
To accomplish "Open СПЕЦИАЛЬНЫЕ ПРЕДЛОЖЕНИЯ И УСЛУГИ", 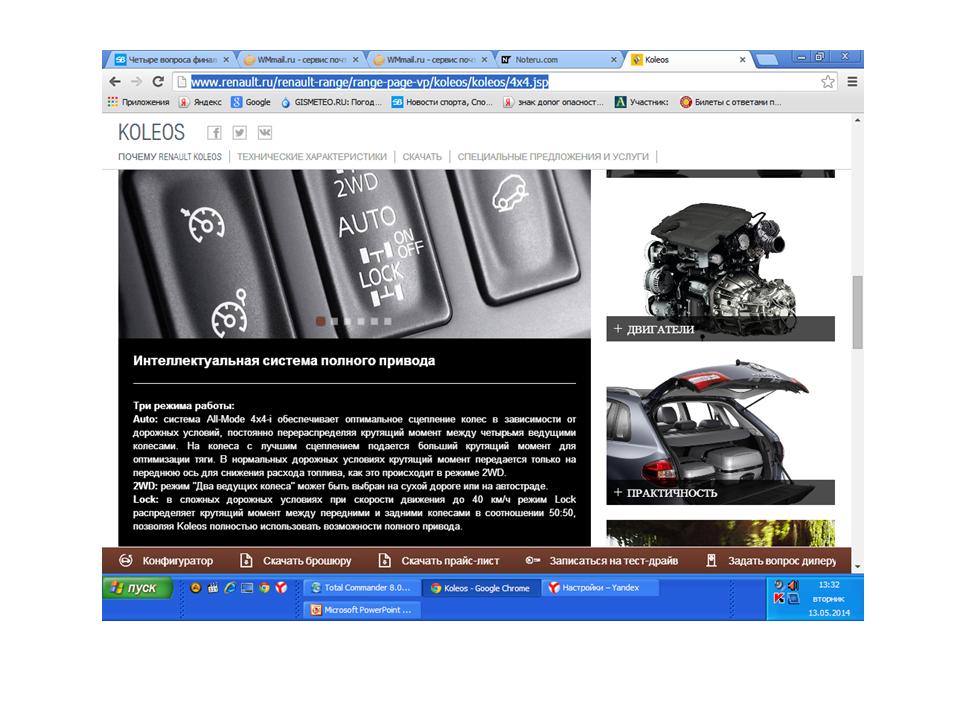I will pyautogui.click(x=553, y=157).
